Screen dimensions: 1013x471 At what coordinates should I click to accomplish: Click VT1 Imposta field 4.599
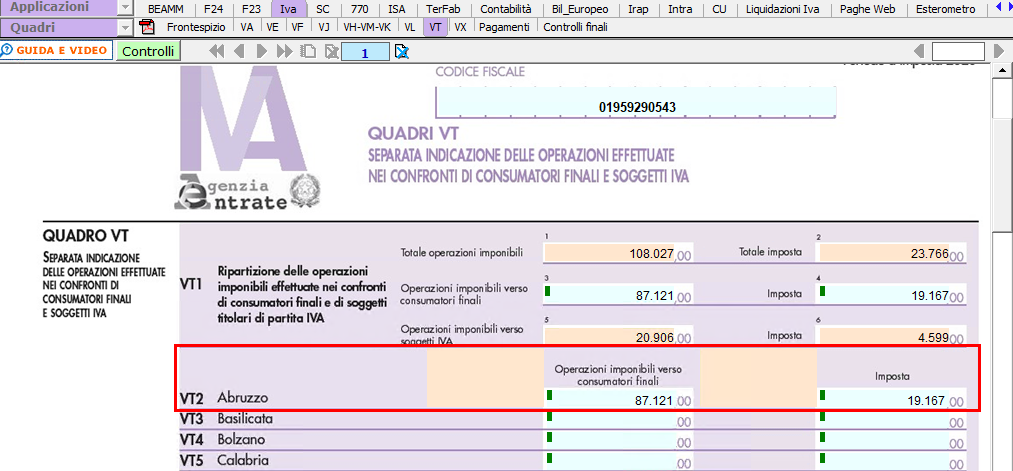point(884,336)
